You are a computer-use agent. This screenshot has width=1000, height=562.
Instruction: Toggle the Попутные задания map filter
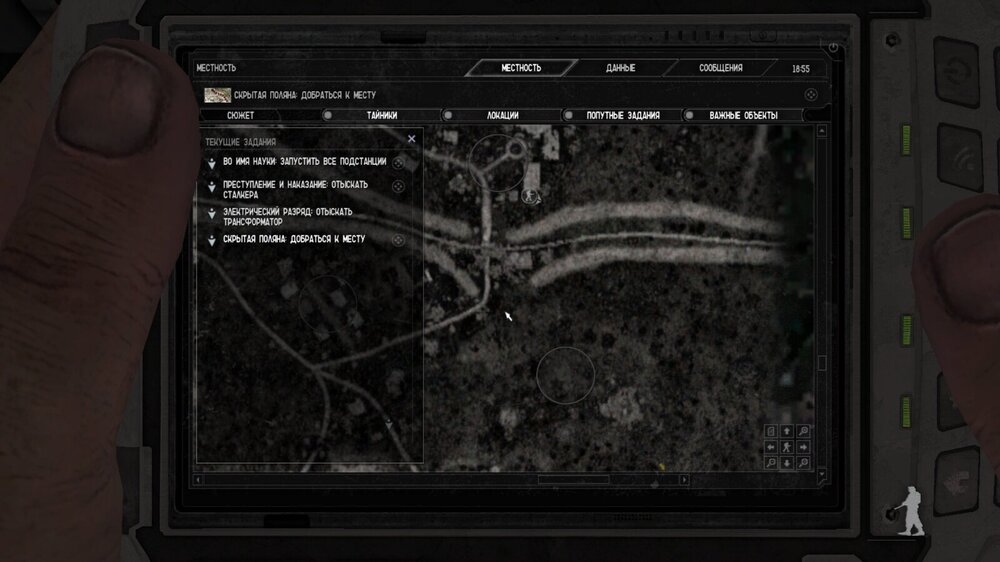(567, 115)
